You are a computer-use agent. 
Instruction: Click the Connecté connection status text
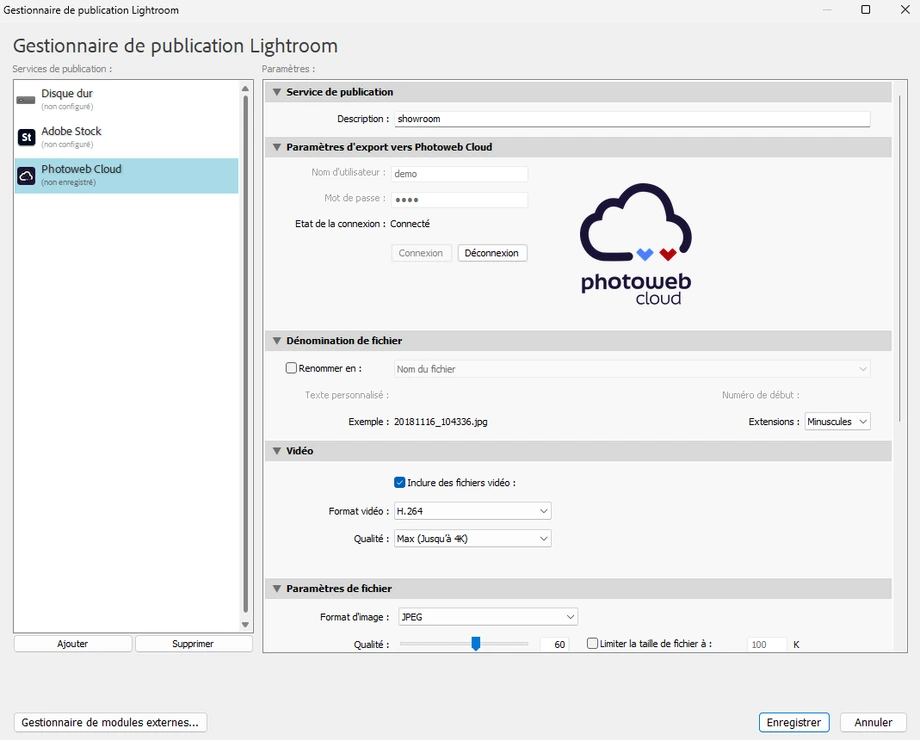(410, 224)
